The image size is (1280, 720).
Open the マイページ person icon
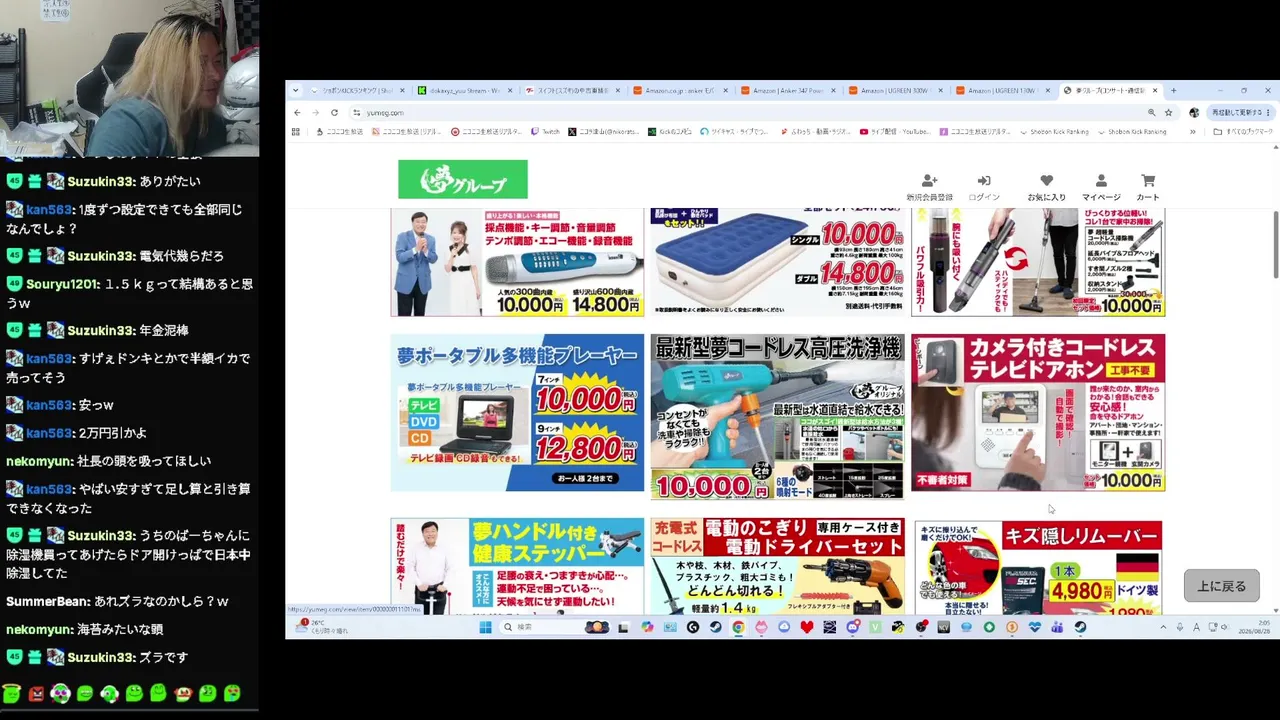coord(1101,186)
